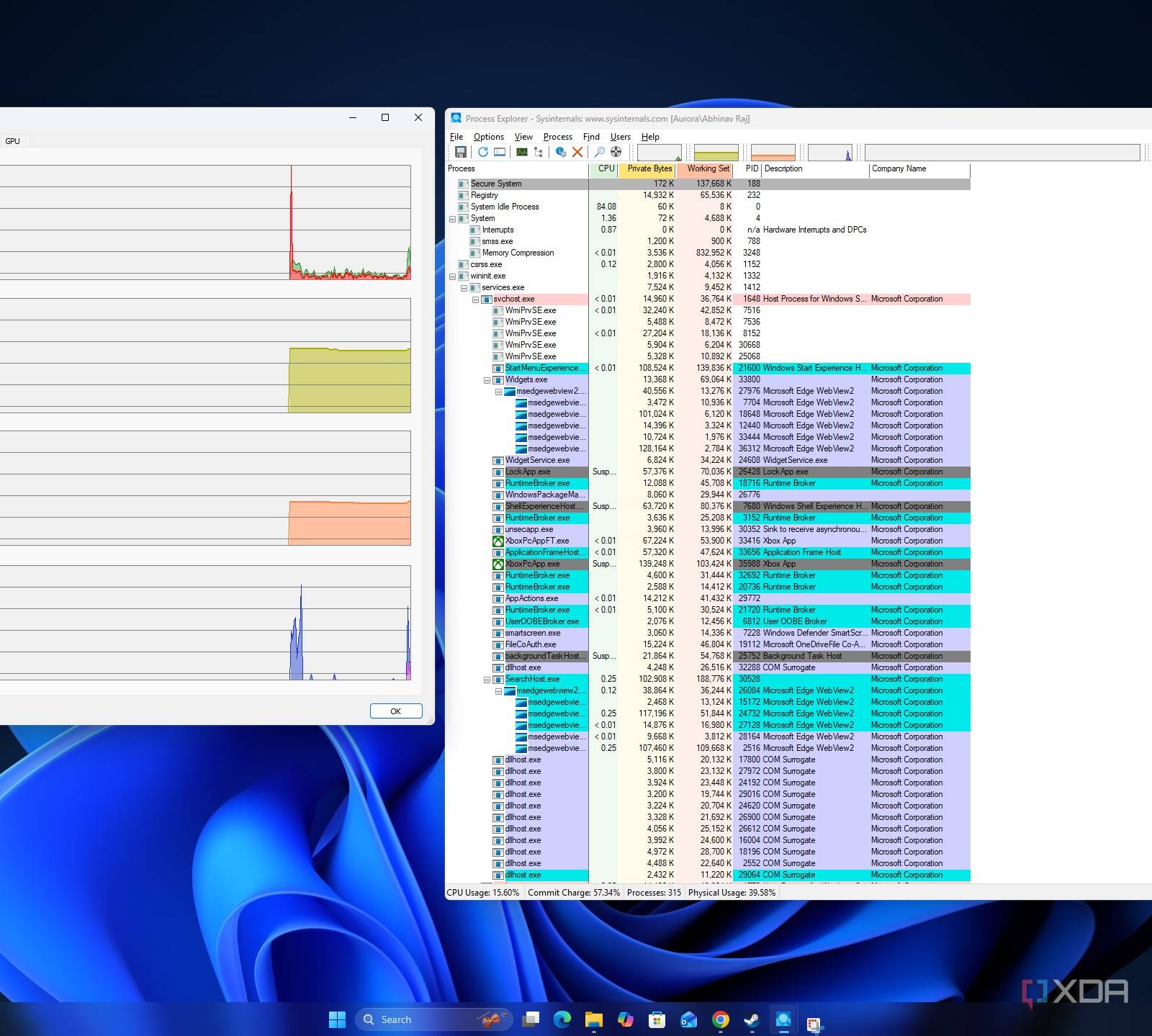The image size is (1152, 1036).
Task: Sort by the Working Set column header
Action: tap(707, 169)
